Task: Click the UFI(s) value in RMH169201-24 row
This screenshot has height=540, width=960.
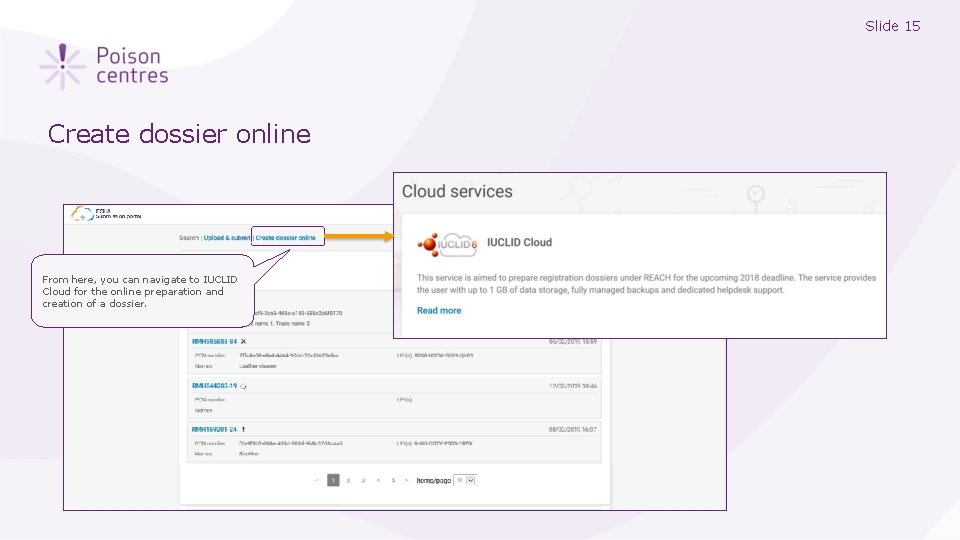Action: click(443, 443)
